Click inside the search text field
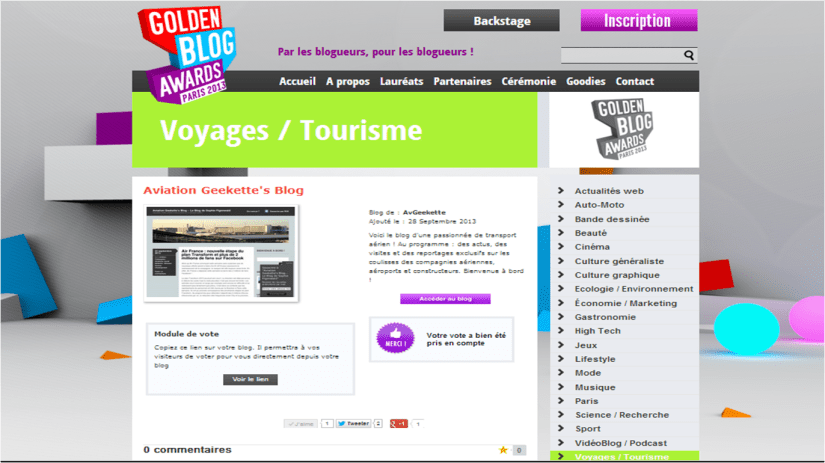Viewport: 825px width, 463px height. point(620,56)
